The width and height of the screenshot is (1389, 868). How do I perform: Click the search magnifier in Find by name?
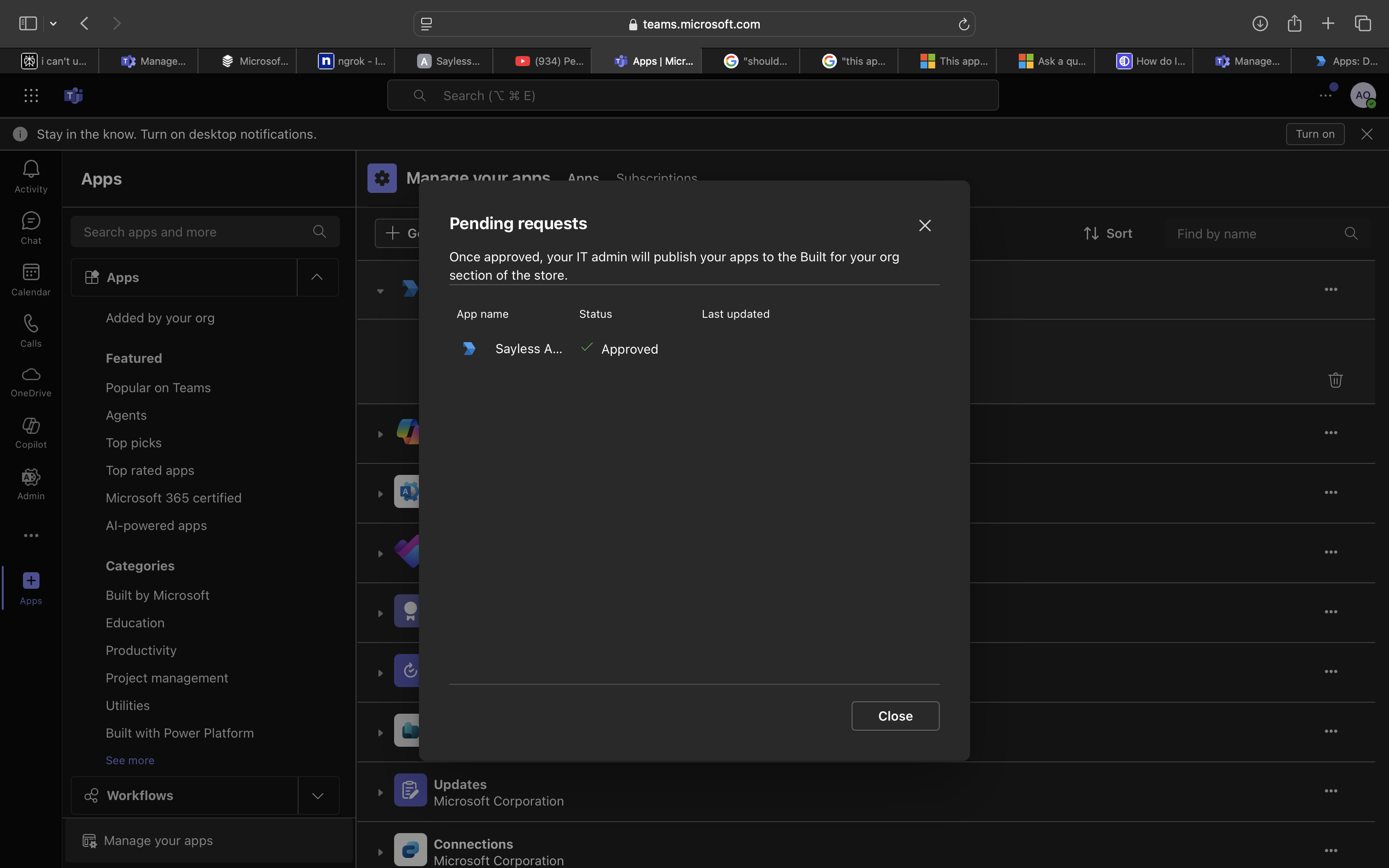1351,234
